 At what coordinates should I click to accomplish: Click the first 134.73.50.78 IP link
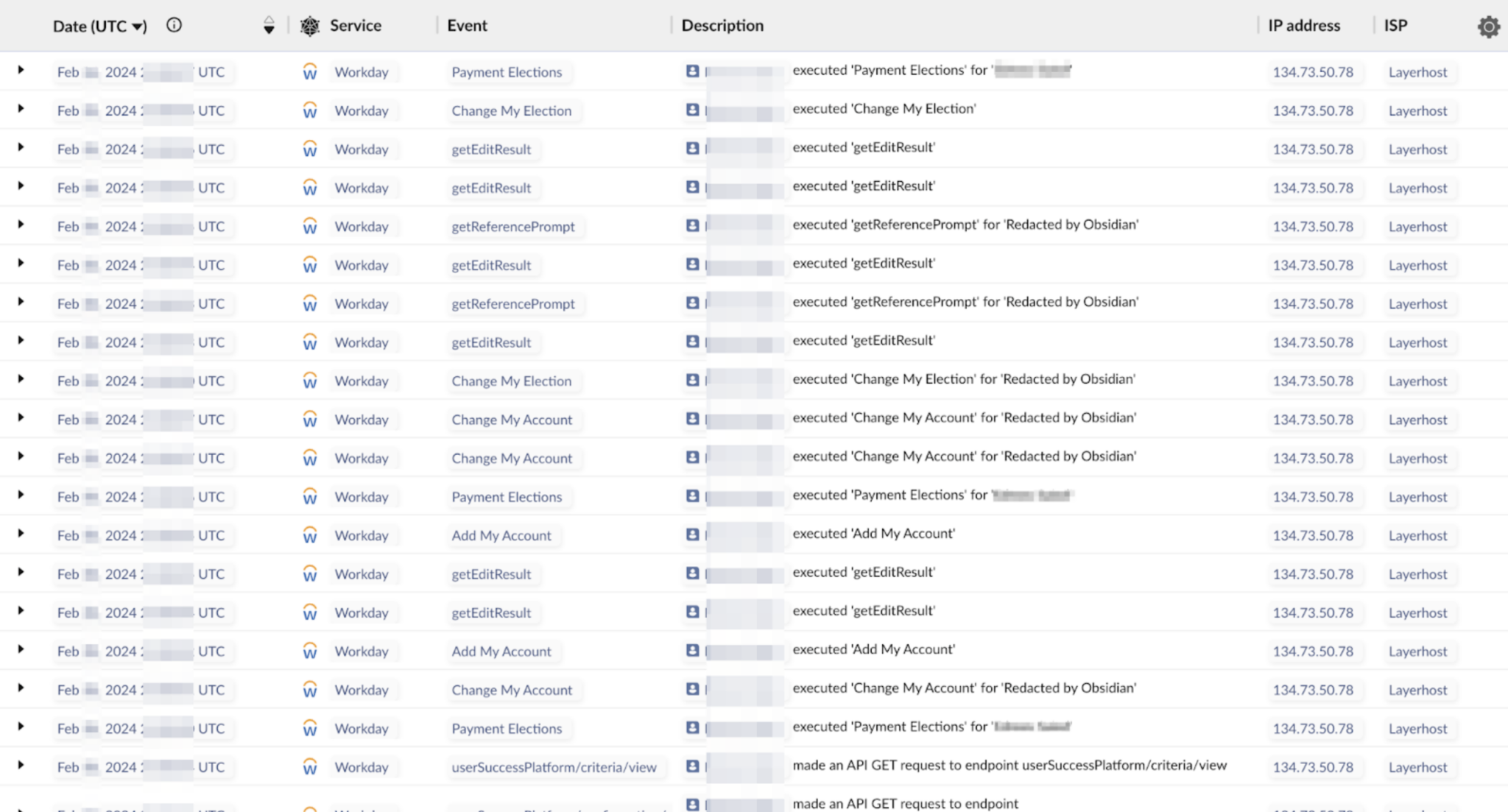click(x=1313, y=72)
